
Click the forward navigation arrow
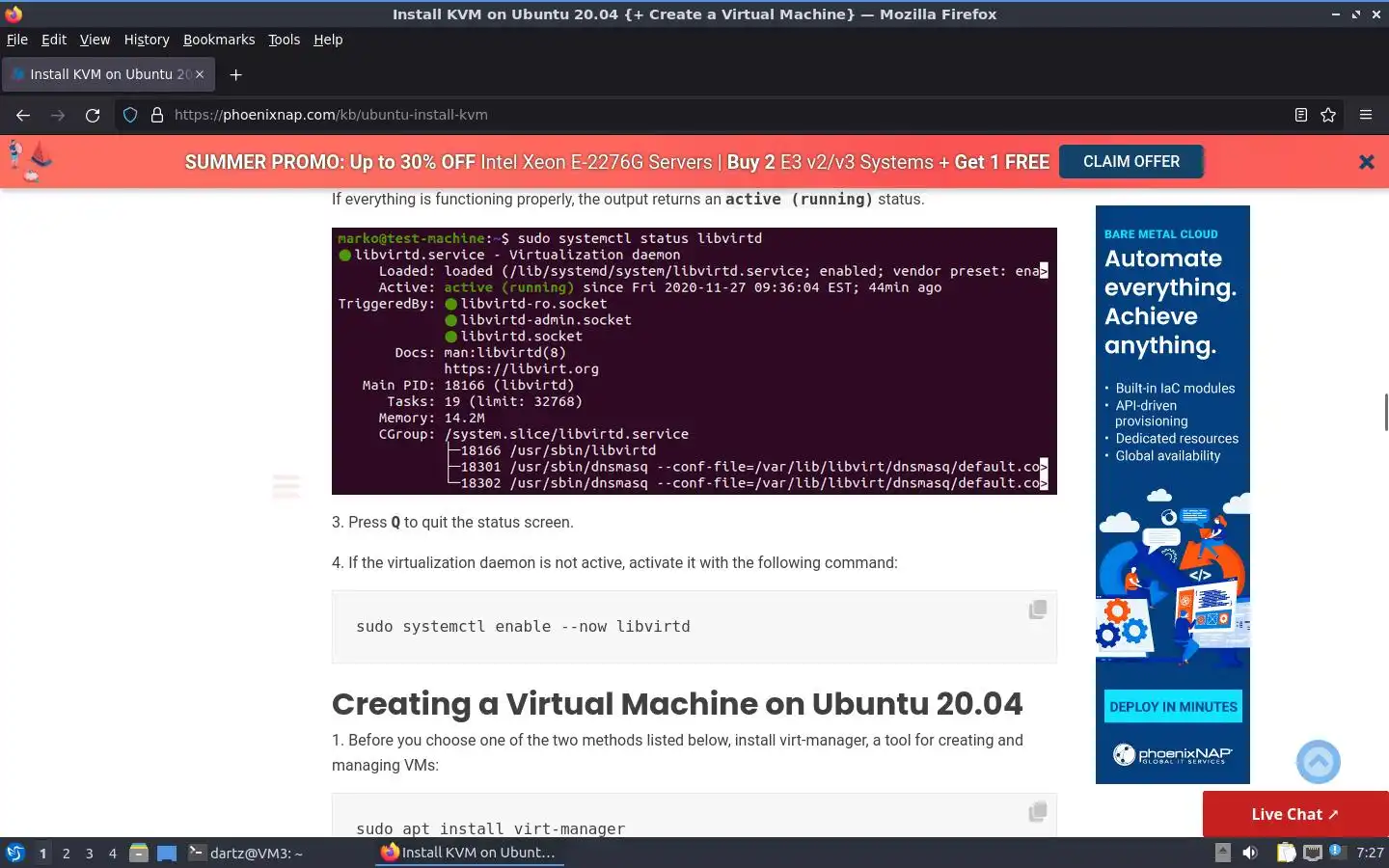click(x=58, y=115)
